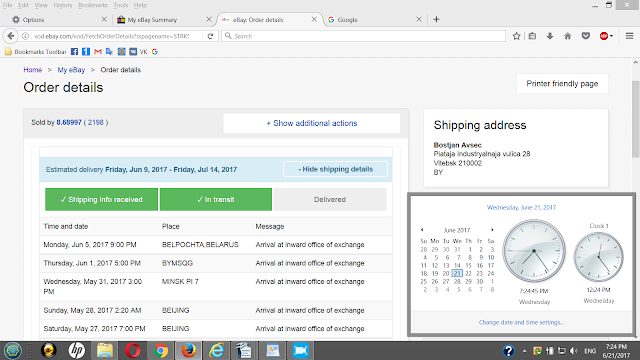Open the File menu
This screenshot has width=640, height=360.
pos(7,5)
